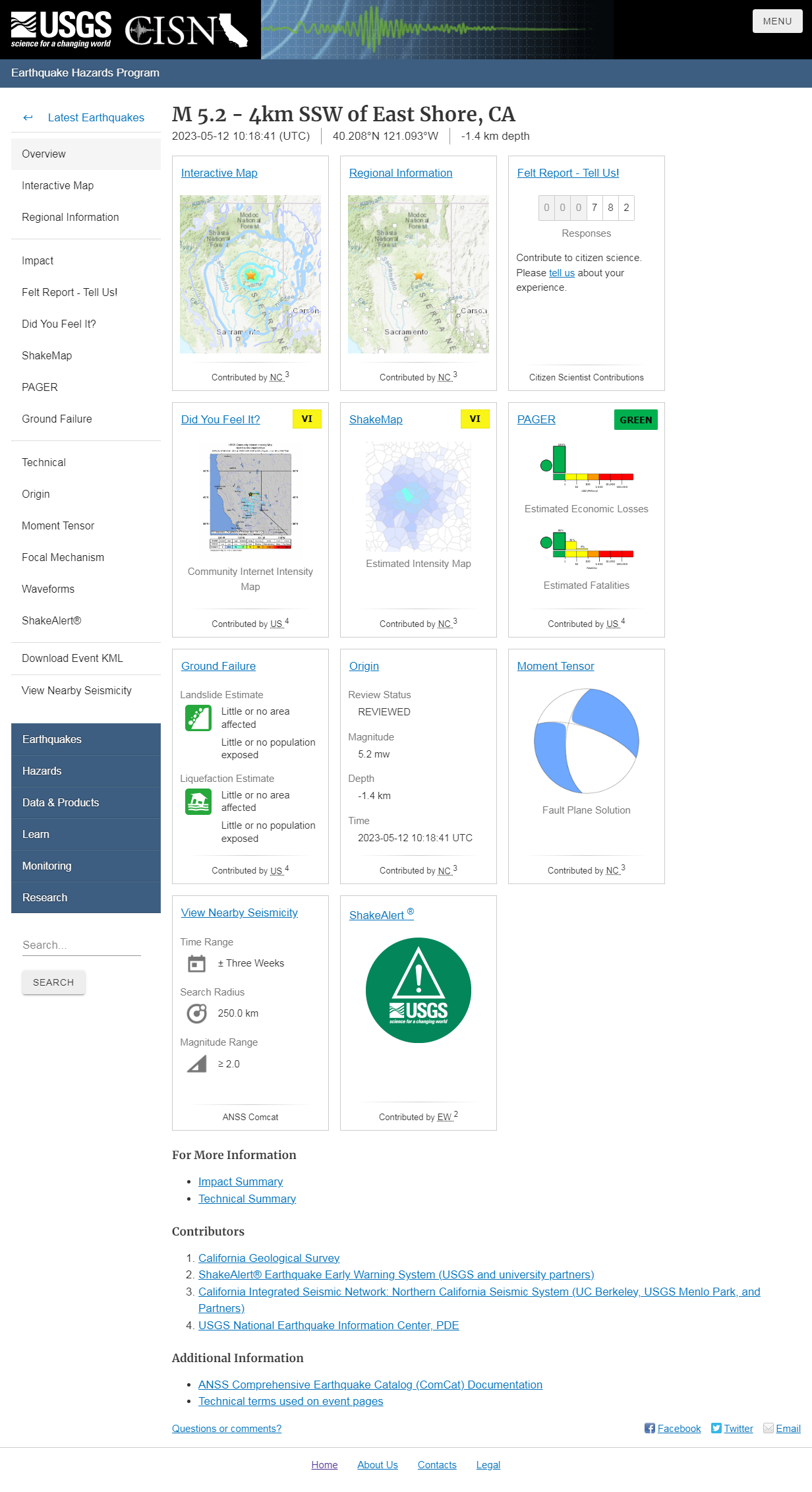Open Technical terms used on event pages
The image size is (812, 1492).
pos(291,1401)
